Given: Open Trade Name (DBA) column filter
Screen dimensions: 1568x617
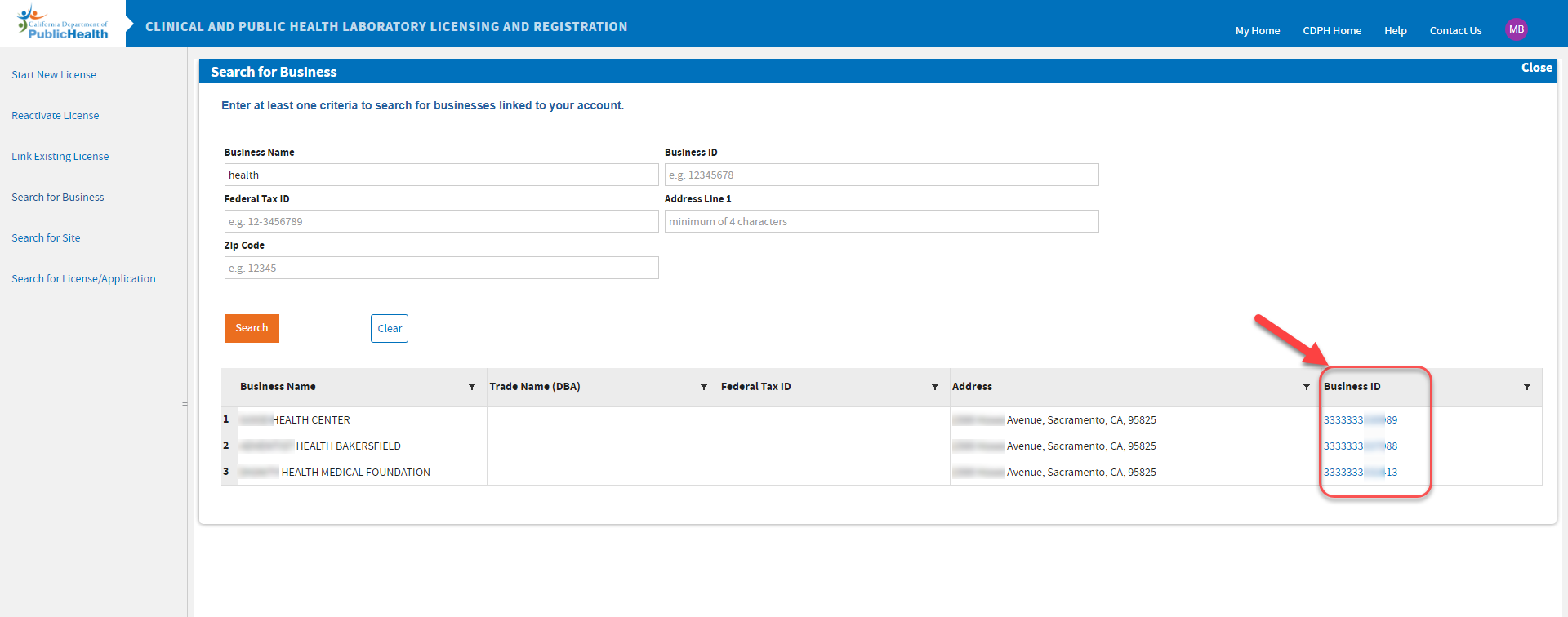Looking at the screenshot, I should pos(704,387).
